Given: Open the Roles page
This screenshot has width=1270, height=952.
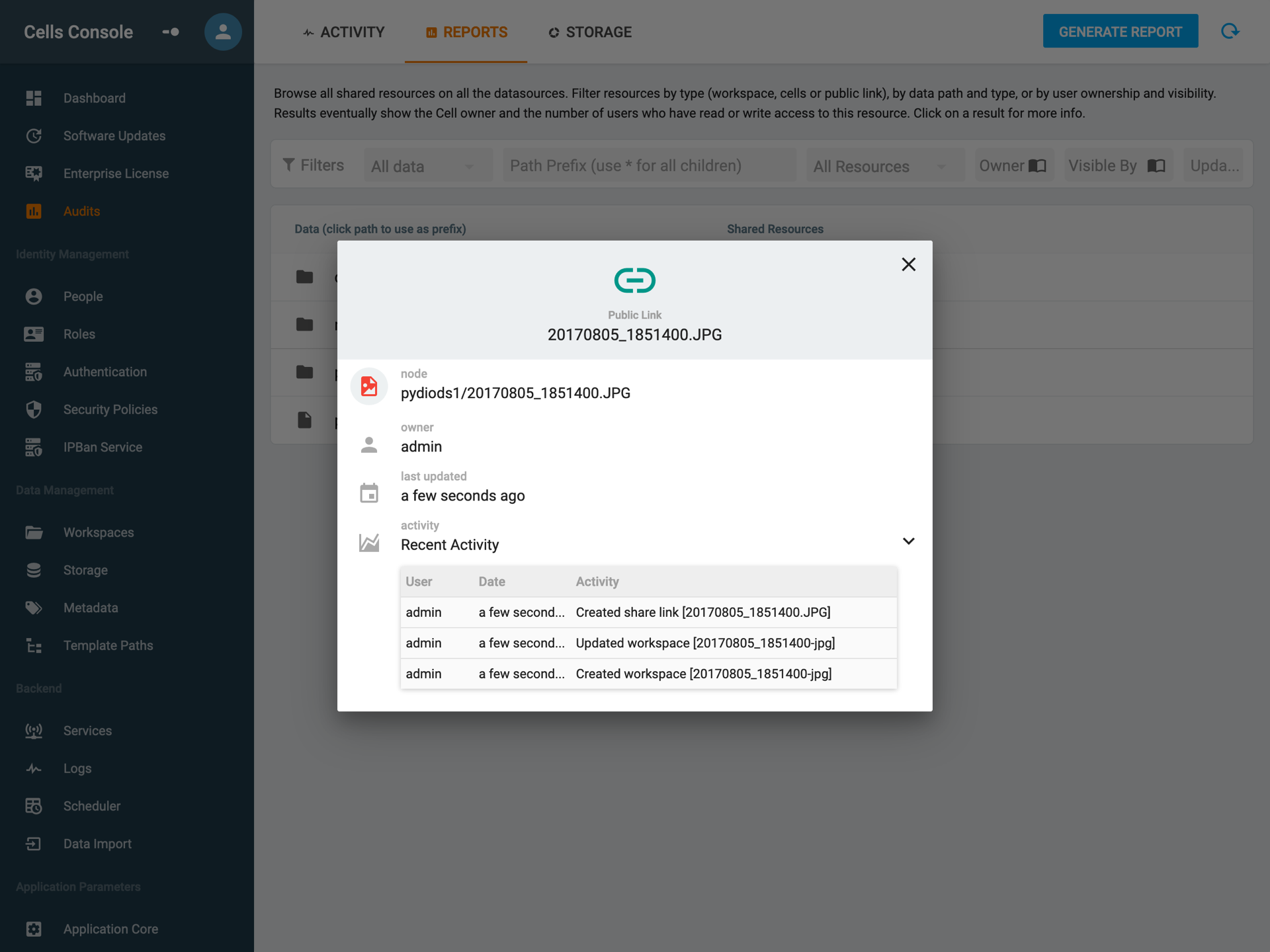Looking at the screenshot, I should 79,334.
